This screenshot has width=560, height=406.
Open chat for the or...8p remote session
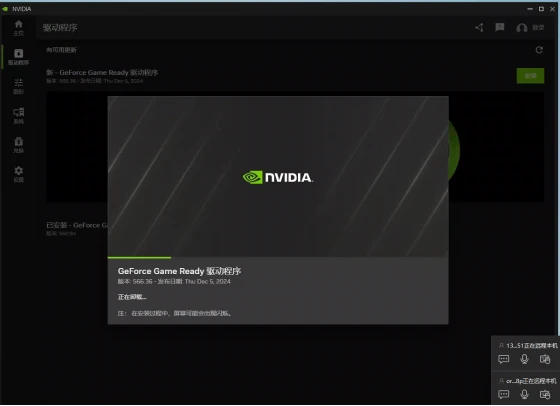(x=504, y=394)
